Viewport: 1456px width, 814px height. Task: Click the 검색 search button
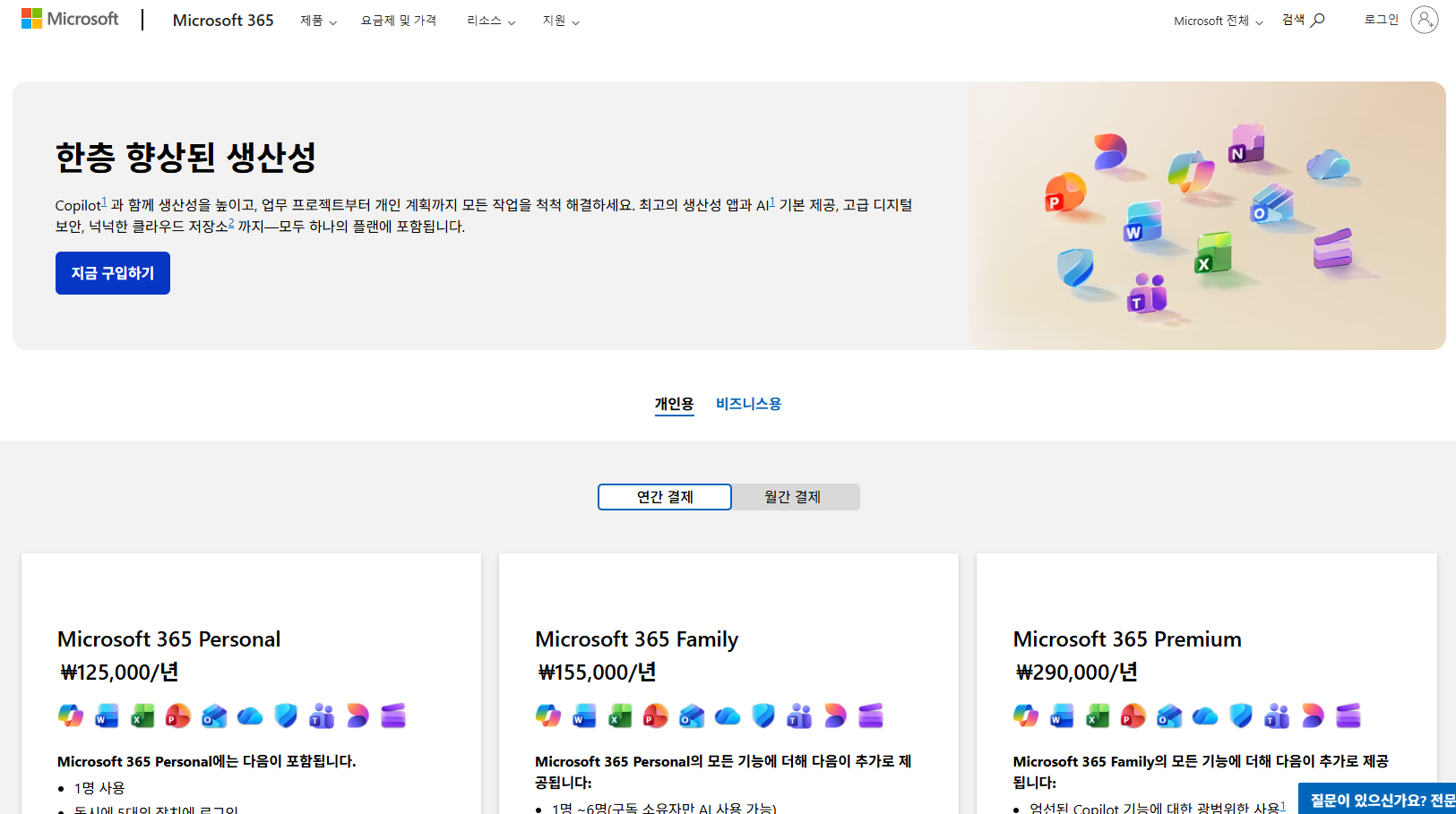point(1303,20)
